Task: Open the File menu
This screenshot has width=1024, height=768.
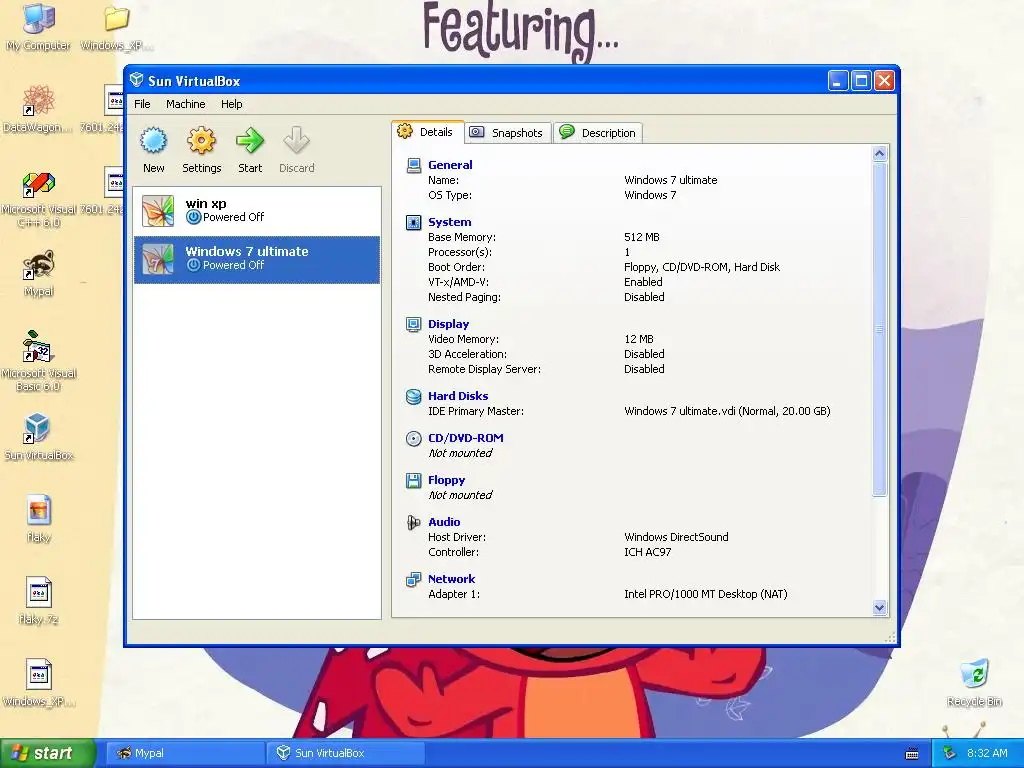Action: 142,104
